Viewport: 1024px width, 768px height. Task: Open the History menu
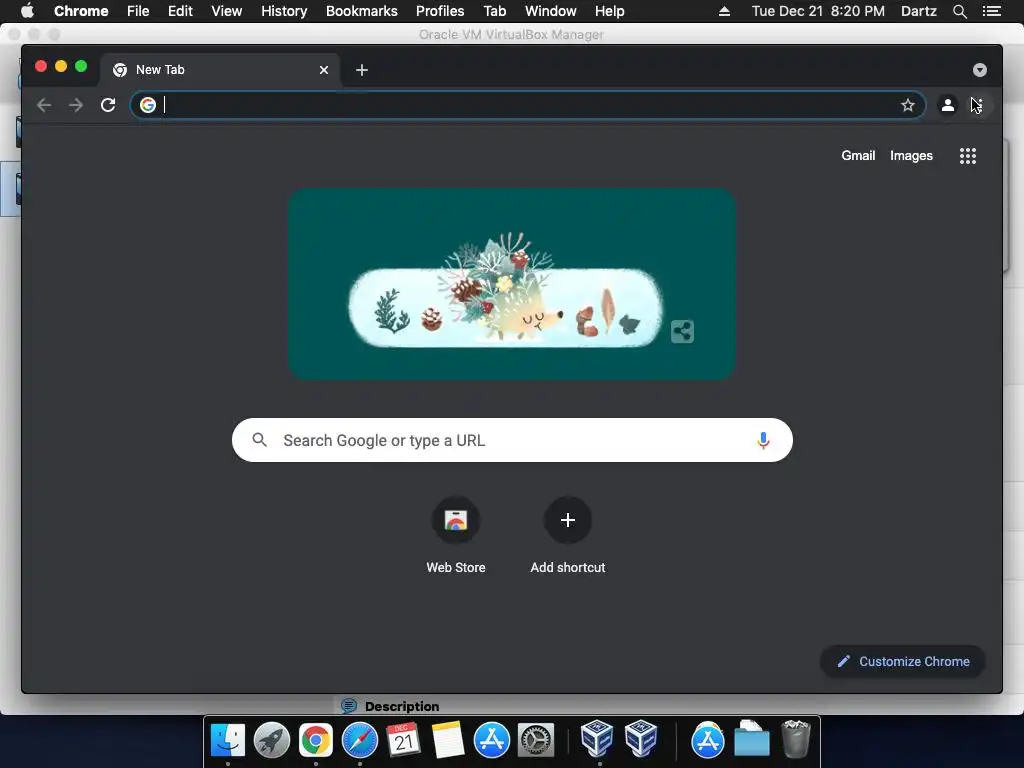pos(284,11)
